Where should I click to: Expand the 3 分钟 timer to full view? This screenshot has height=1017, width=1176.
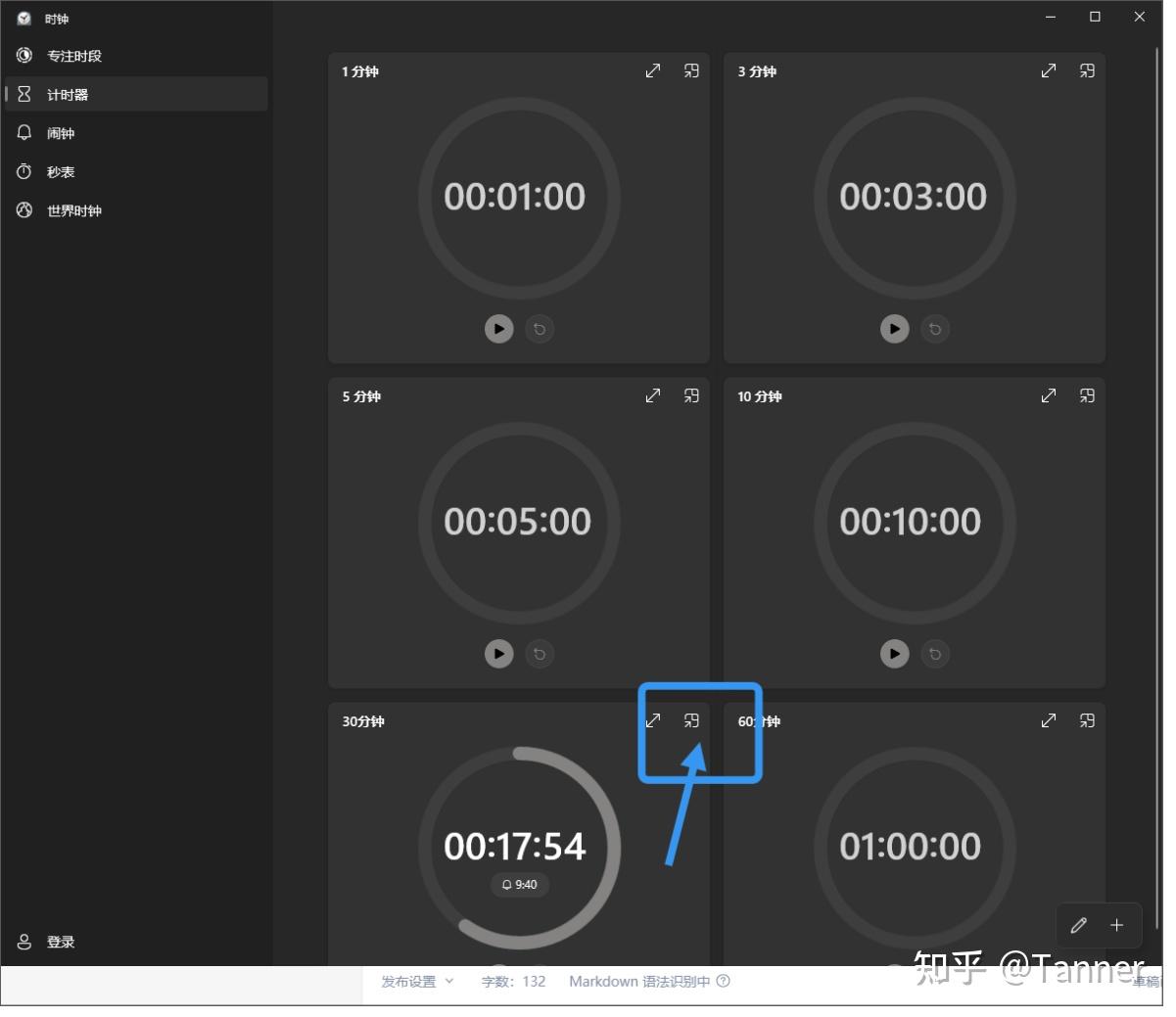(x=1049, y=70)
